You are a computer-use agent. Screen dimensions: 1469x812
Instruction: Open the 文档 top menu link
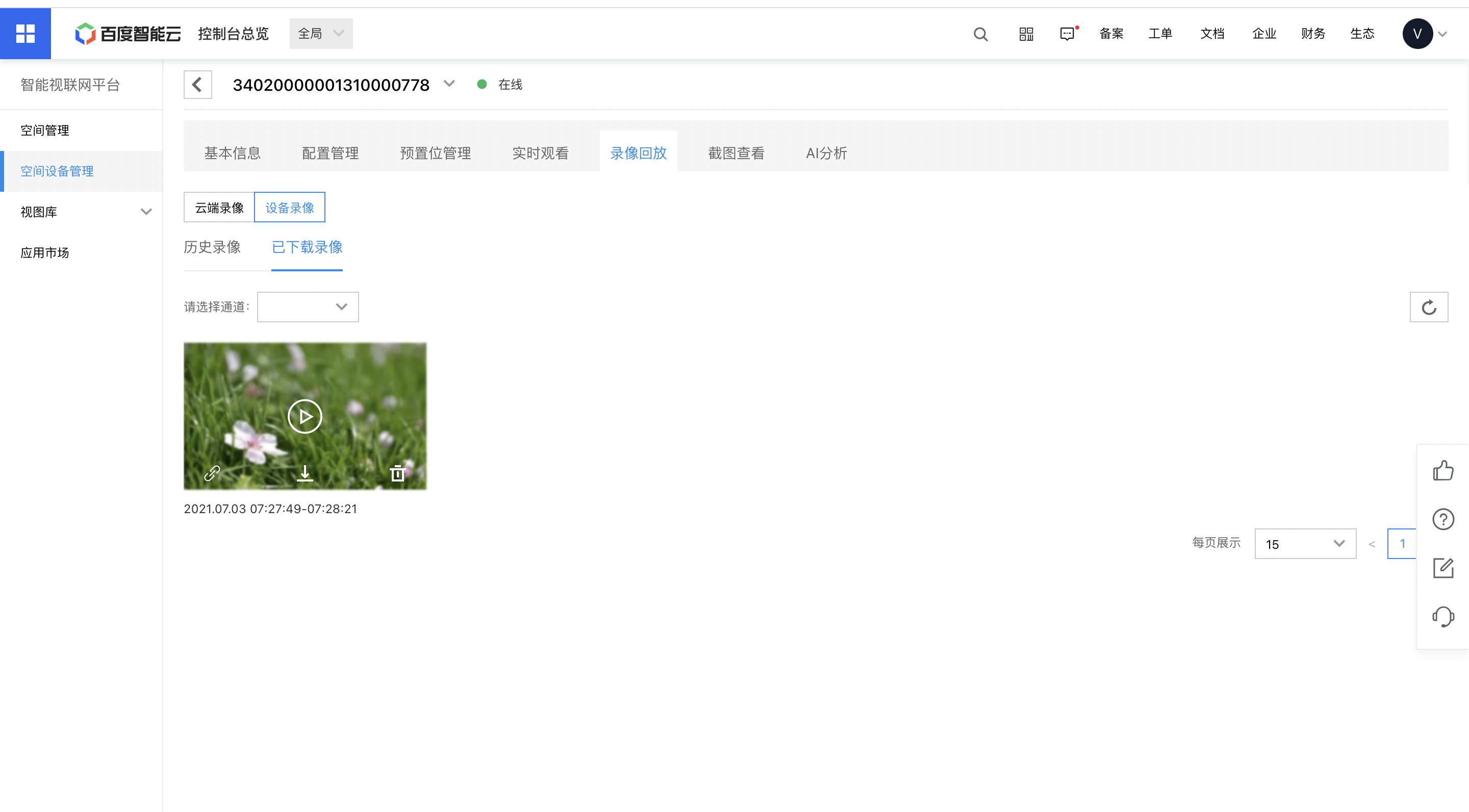point(1212,34)
